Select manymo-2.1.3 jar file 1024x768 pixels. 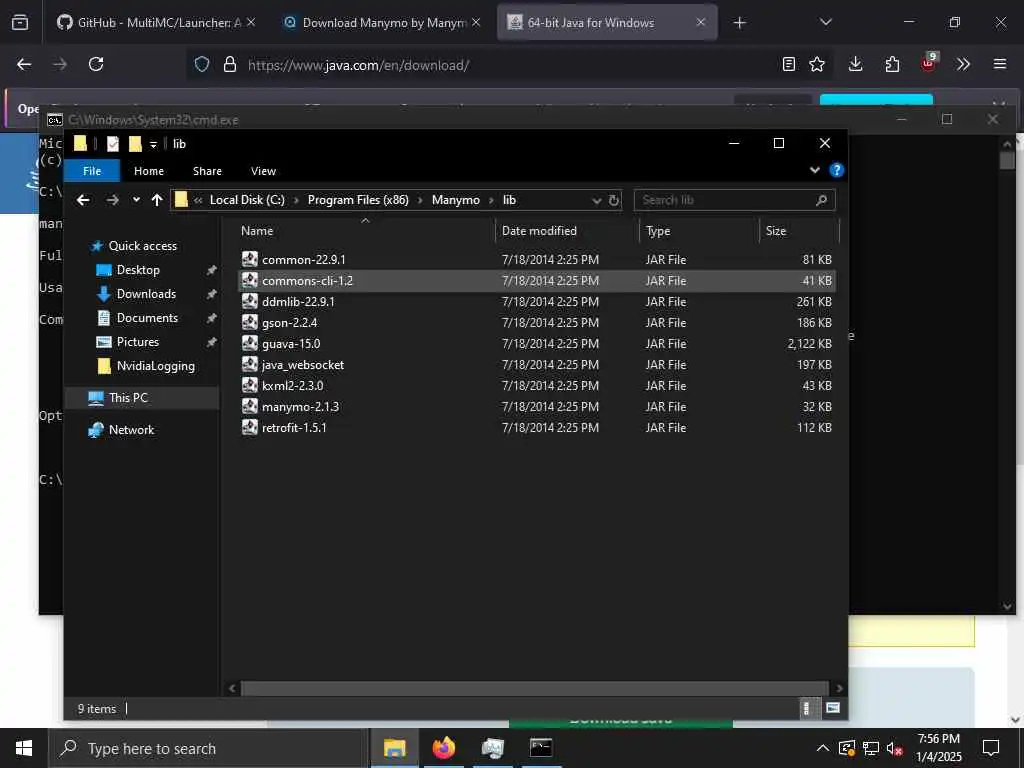536,406
